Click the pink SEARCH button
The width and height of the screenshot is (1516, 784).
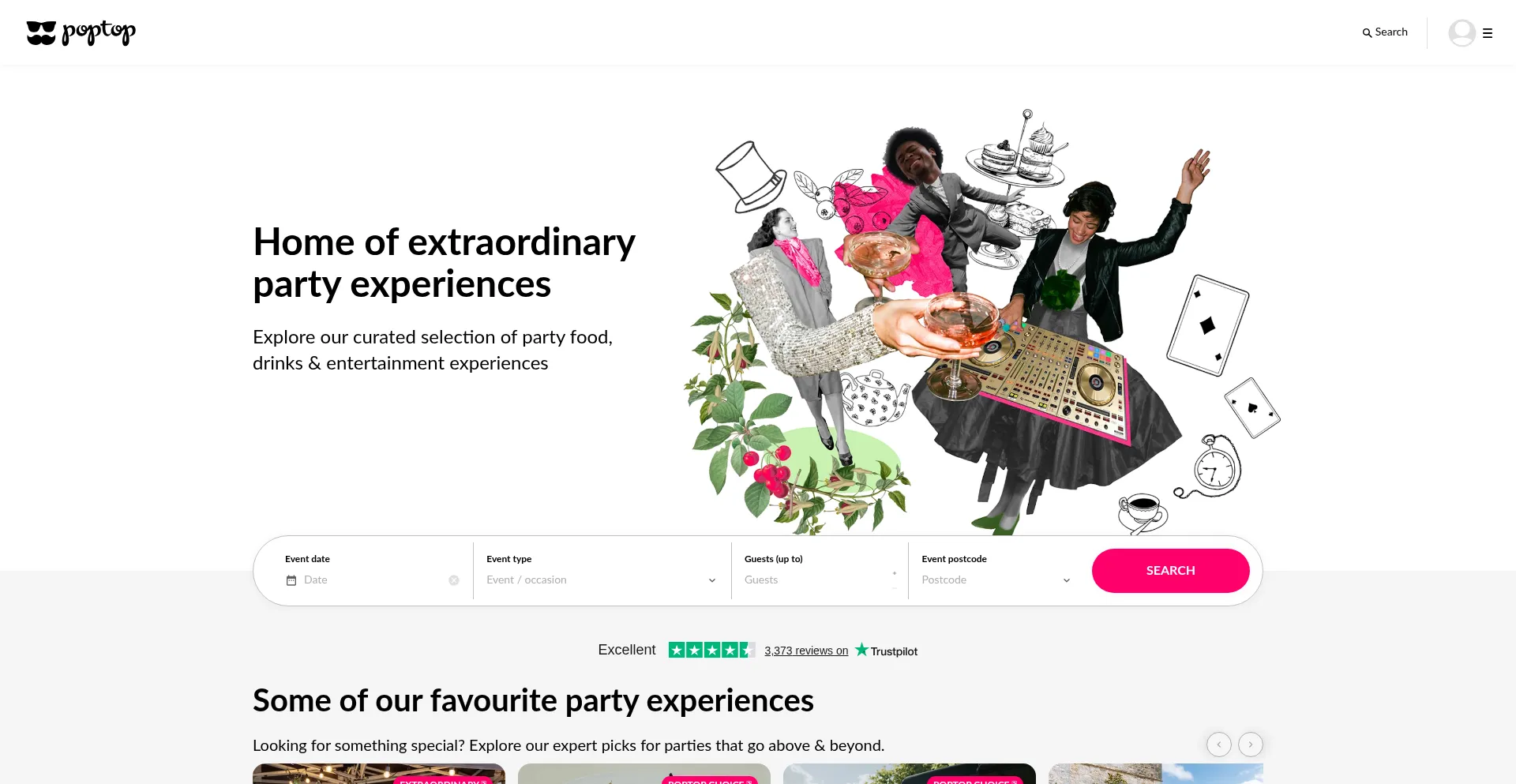1170,571
